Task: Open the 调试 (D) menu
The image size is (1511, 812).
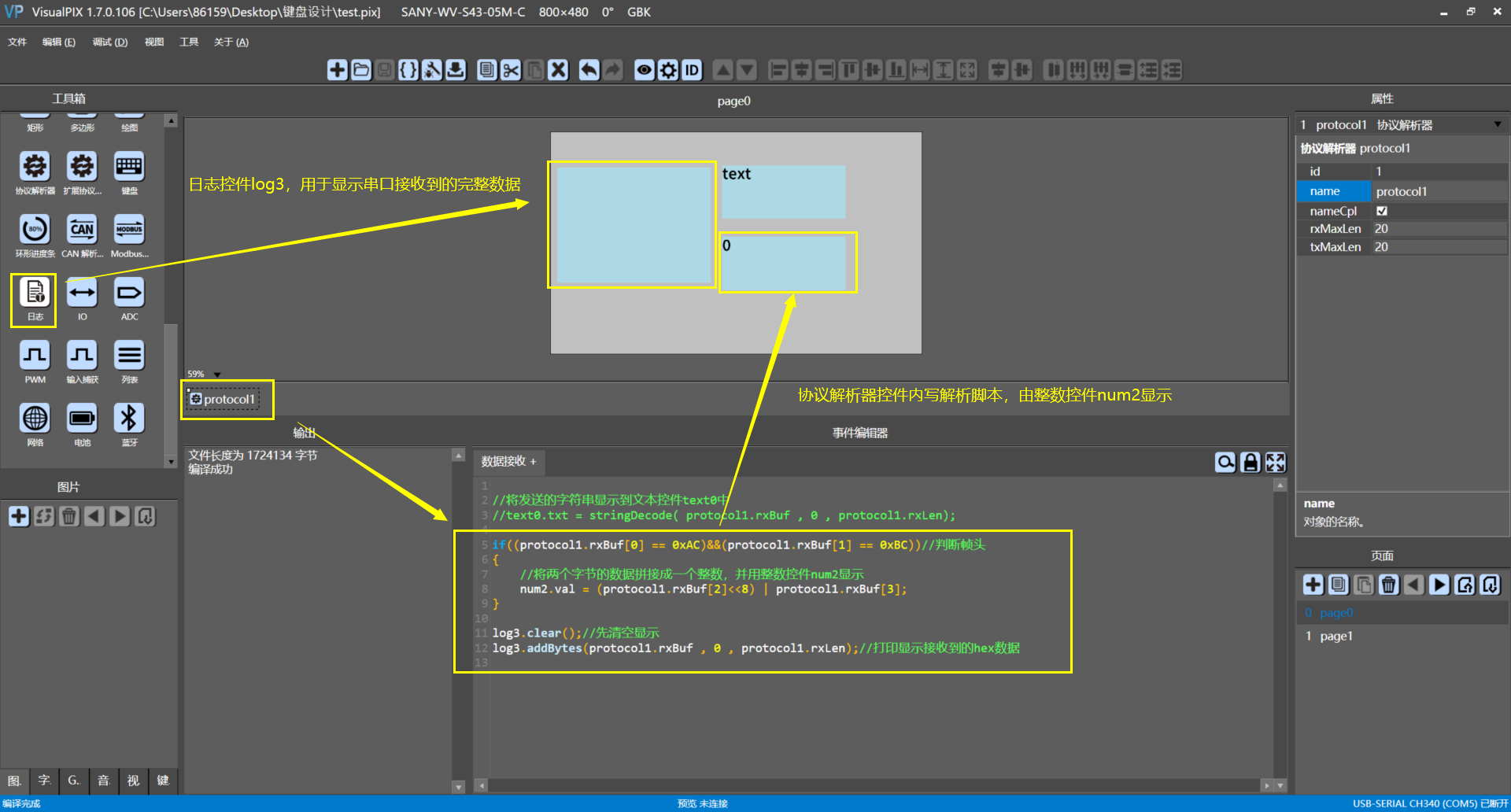Action: click(x=110, y=42)
